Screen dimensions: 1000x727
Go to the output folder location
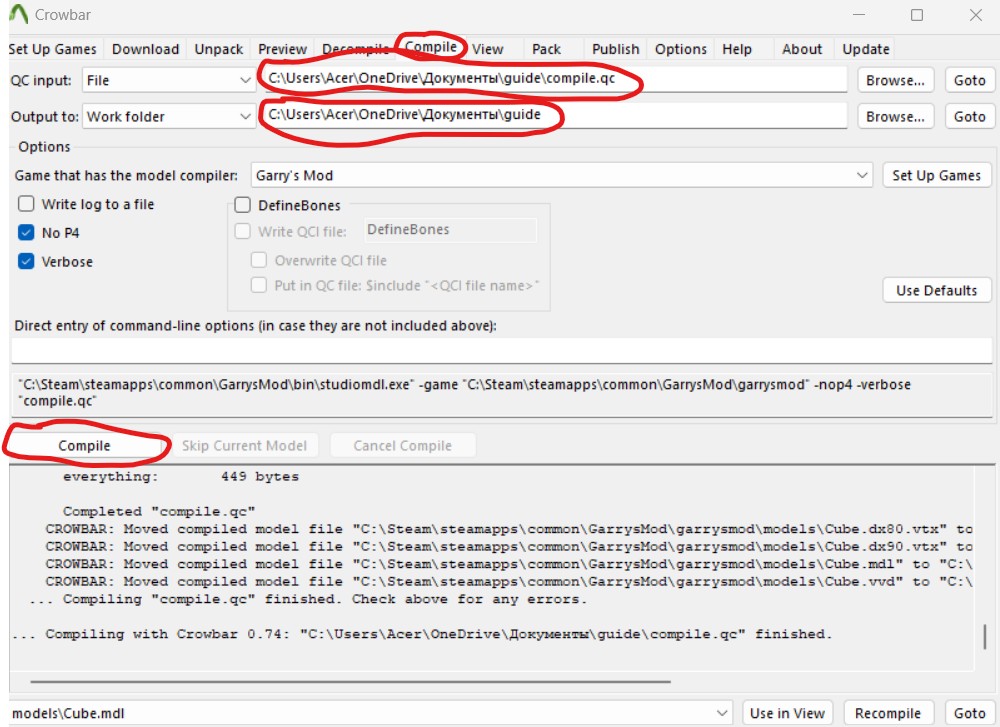(x=969, y=117)
